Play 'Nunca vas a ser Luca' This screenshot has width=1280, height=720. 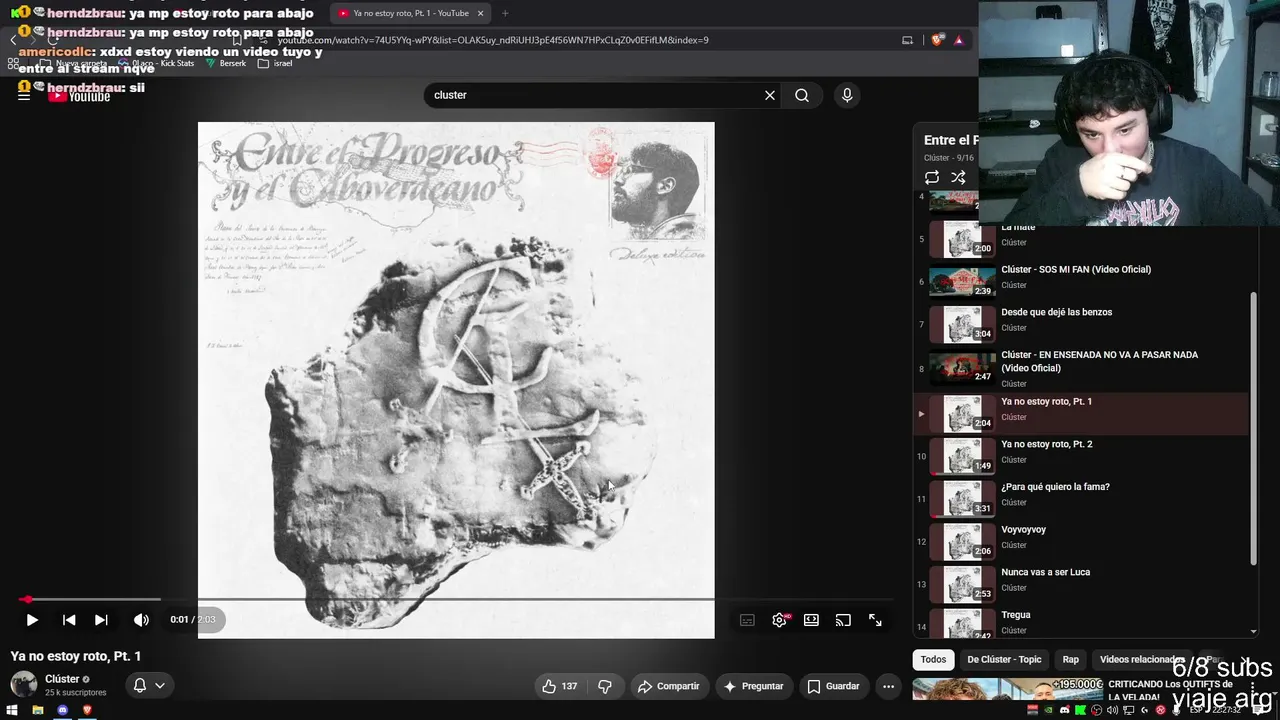coord(1045,572)
